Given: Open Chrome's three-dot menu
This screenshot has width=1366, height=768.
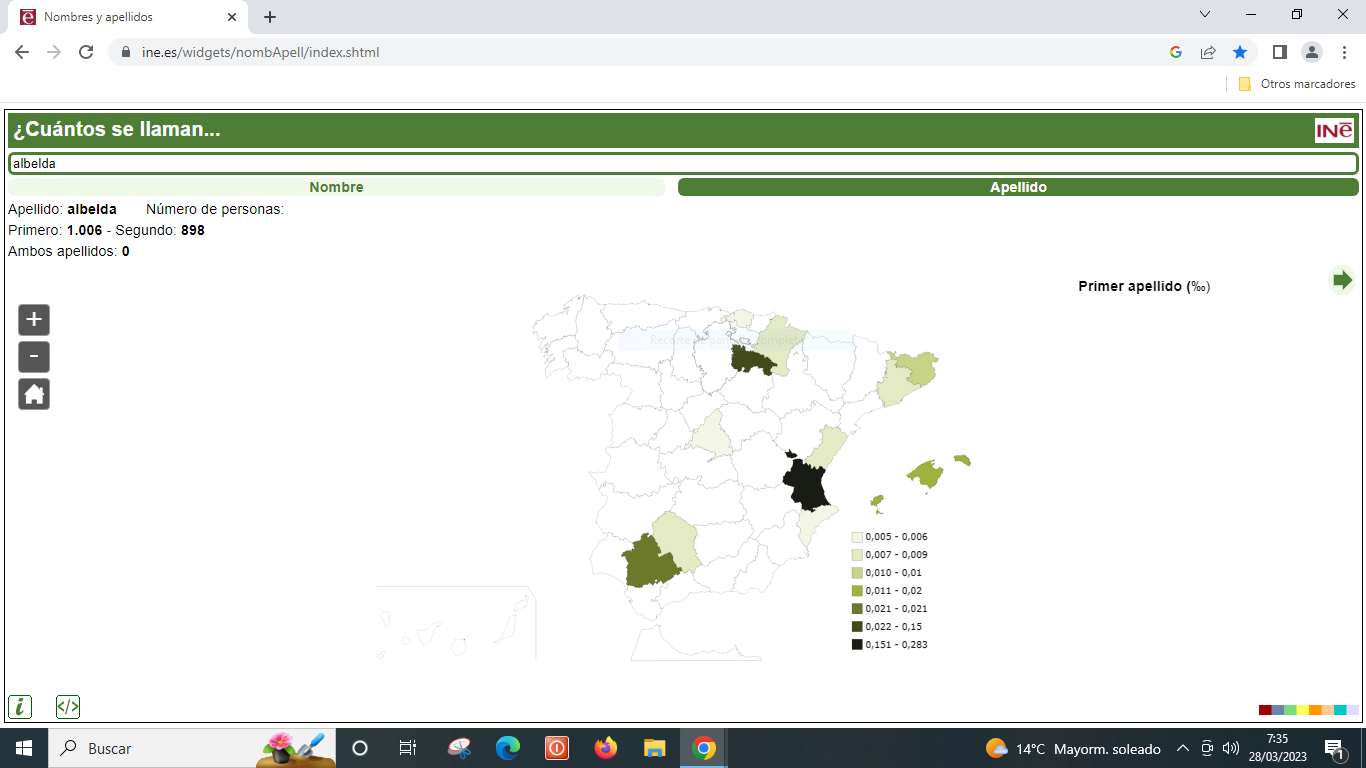Looking at the screenshot, I should pyautogui.click(x=1344, y=52).
